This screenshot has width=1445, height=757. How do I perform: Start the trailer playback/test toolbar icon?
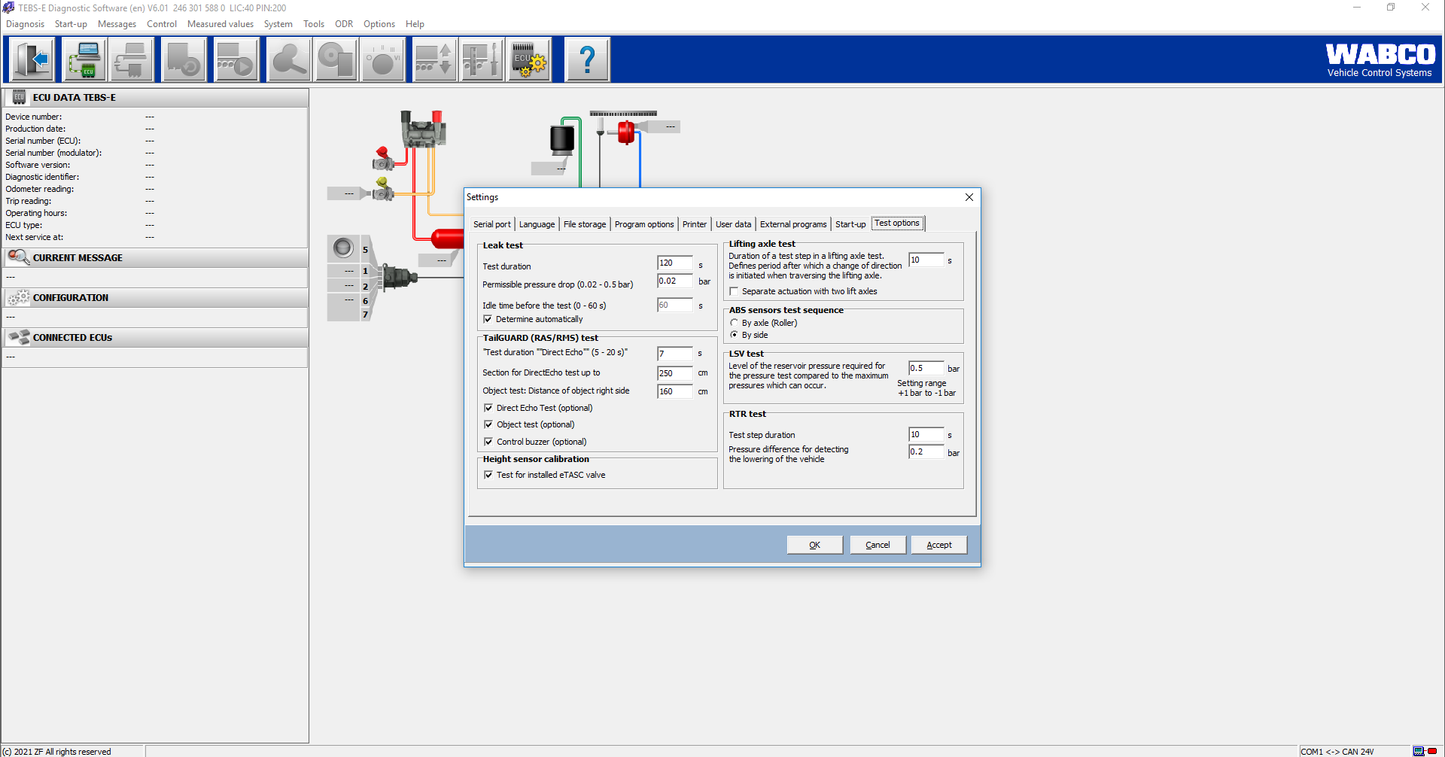coord(236,59)
